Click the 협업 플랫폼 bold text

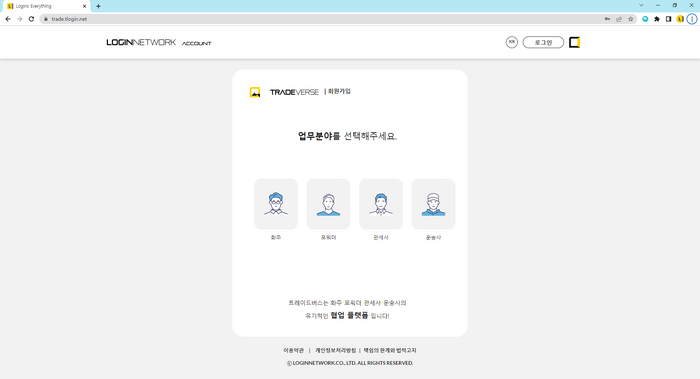point(349,315)
